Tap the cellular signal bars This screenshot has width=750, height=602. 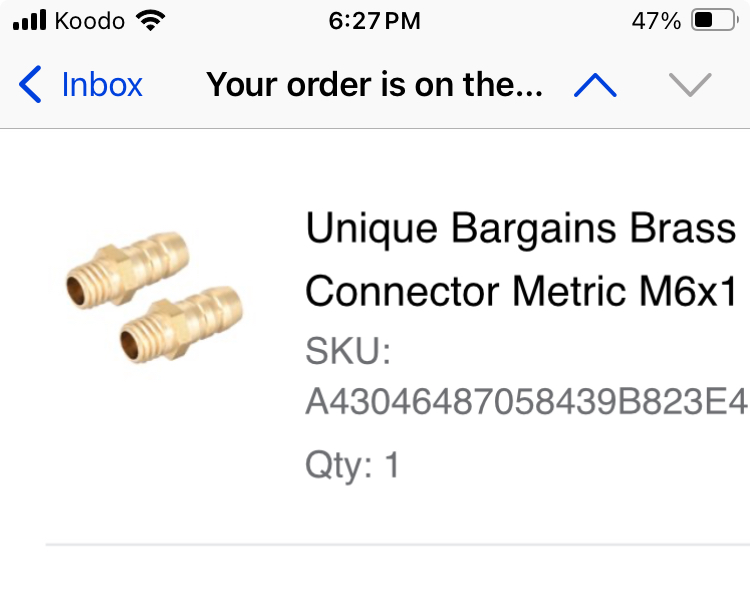point(29,21)
